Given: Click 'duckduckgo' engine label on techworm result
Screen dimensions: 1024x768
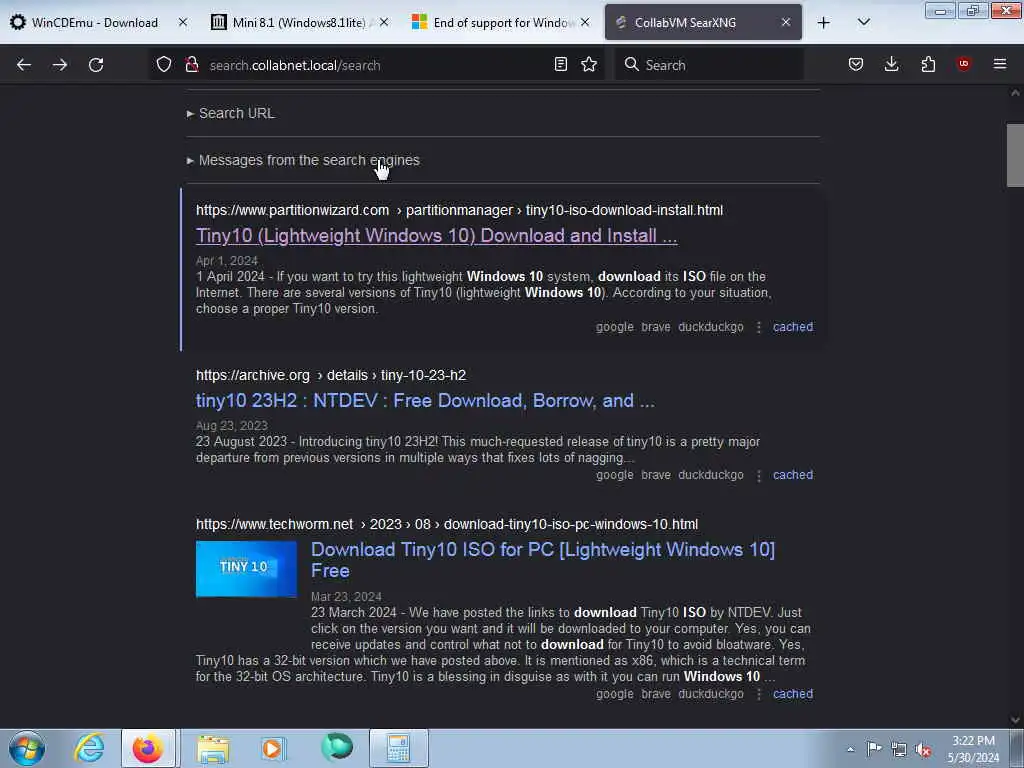Looking at the screenshot, I should pos(711,694).
